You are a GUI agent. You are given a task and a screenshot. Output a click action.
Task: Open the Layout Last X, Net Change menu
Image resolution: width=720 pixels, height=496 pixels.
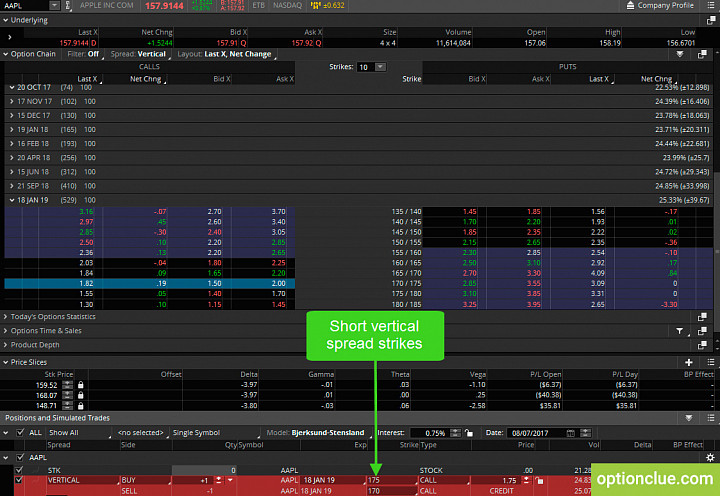pos(238,54)
